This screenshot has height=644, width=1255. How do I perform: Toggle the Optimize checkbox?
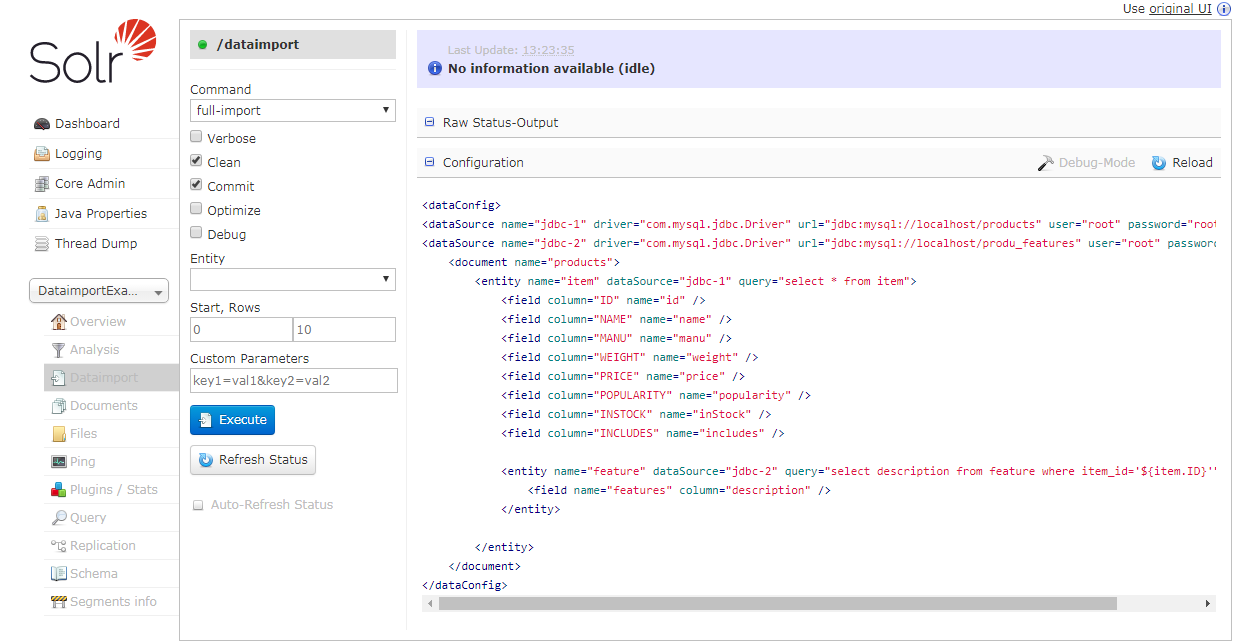[x=197, y=209]
